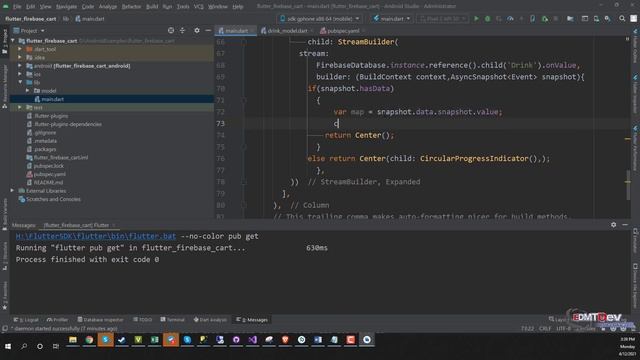Viewport: 640px width, 360px height.
Task: Minimize the Messages panel with the dash icon
Action: [x=625, y=225]
